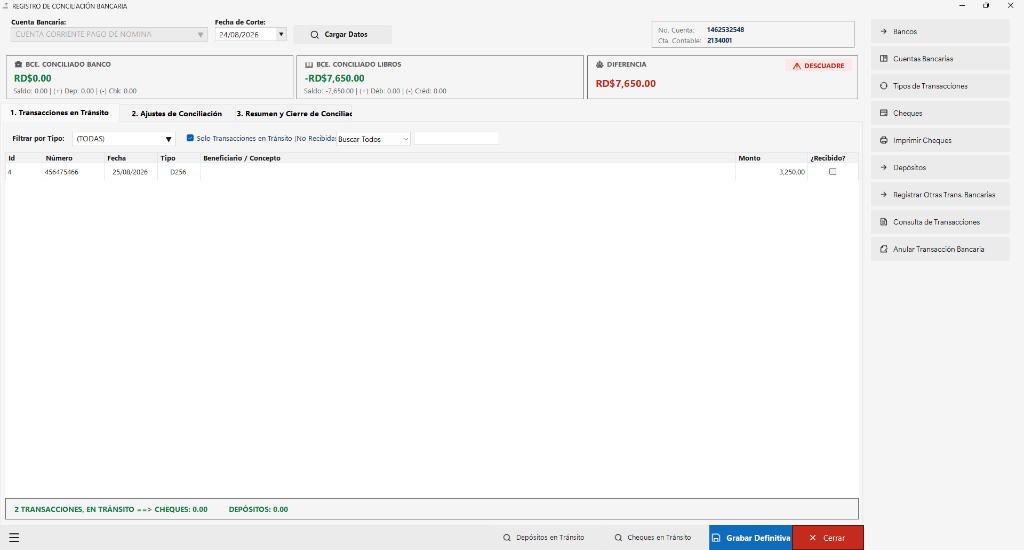Click the Id column header
Screen dimensions: 1024x550
point(24,158)
